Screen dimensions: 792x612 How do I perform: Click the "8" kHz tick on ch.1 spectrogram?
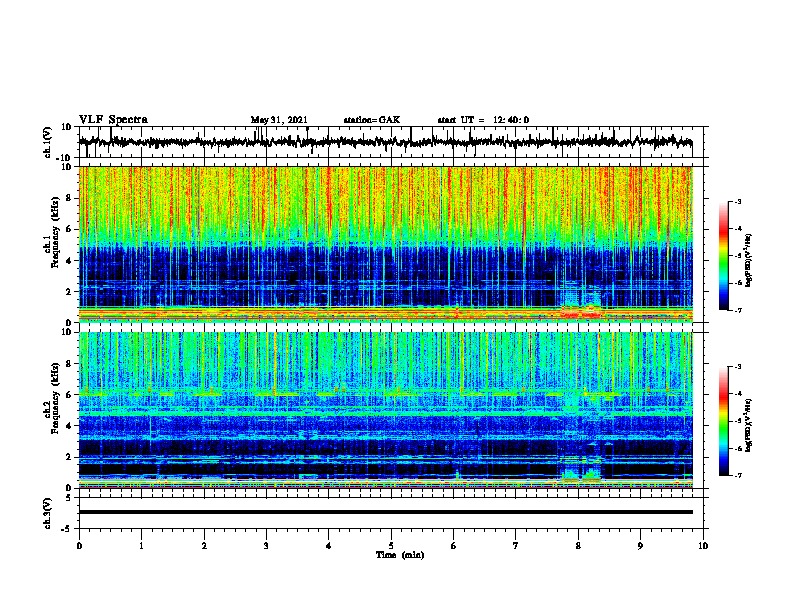[69, 198]
